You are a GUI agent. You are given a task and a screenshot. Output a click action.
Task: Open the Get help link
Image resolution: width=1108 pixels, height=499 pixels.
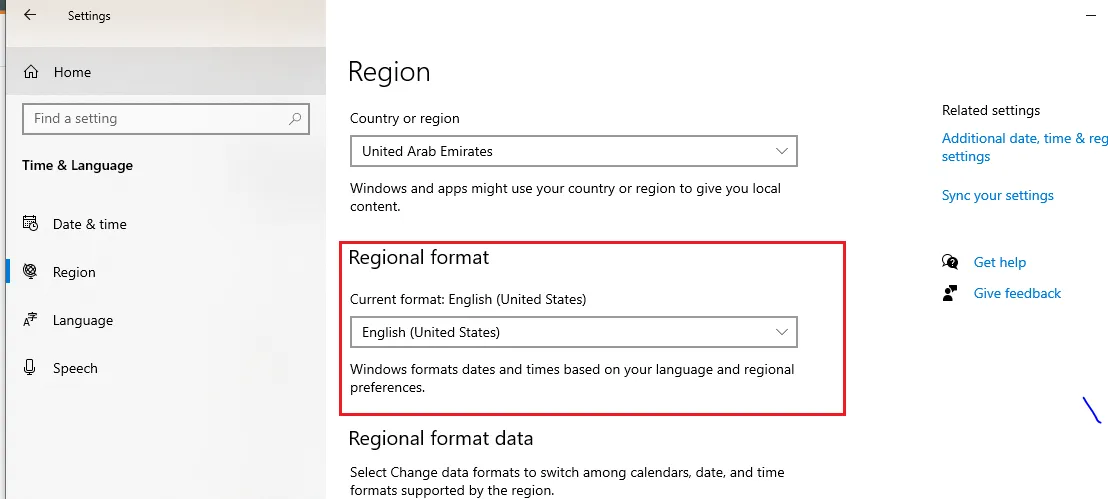pyautogui.click(x=999, y=262)
